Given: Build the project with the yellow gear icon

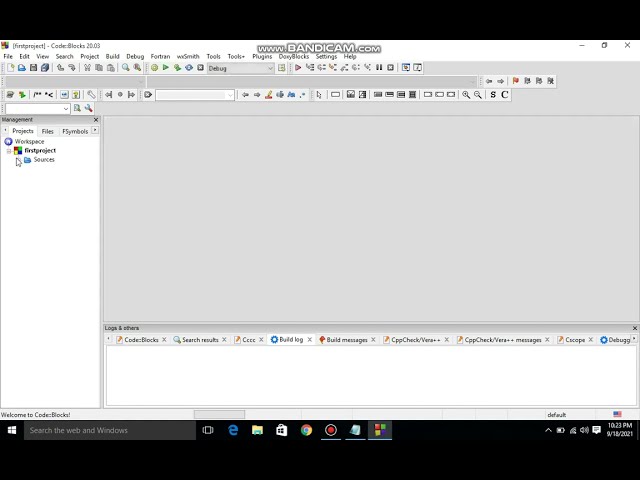Looking at the screenshot, I should [154, 68].
